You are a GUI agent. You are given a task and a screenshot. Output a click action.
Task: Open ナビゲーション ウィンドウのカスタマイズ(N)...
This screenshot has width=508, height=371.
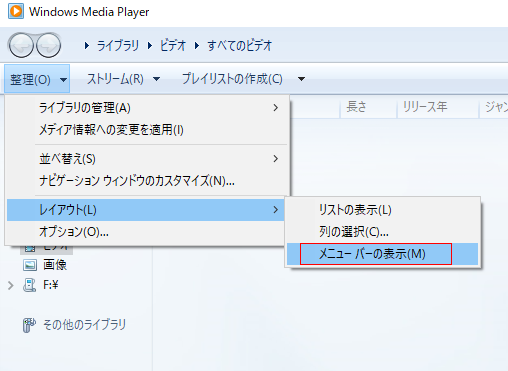click(147, 181)
